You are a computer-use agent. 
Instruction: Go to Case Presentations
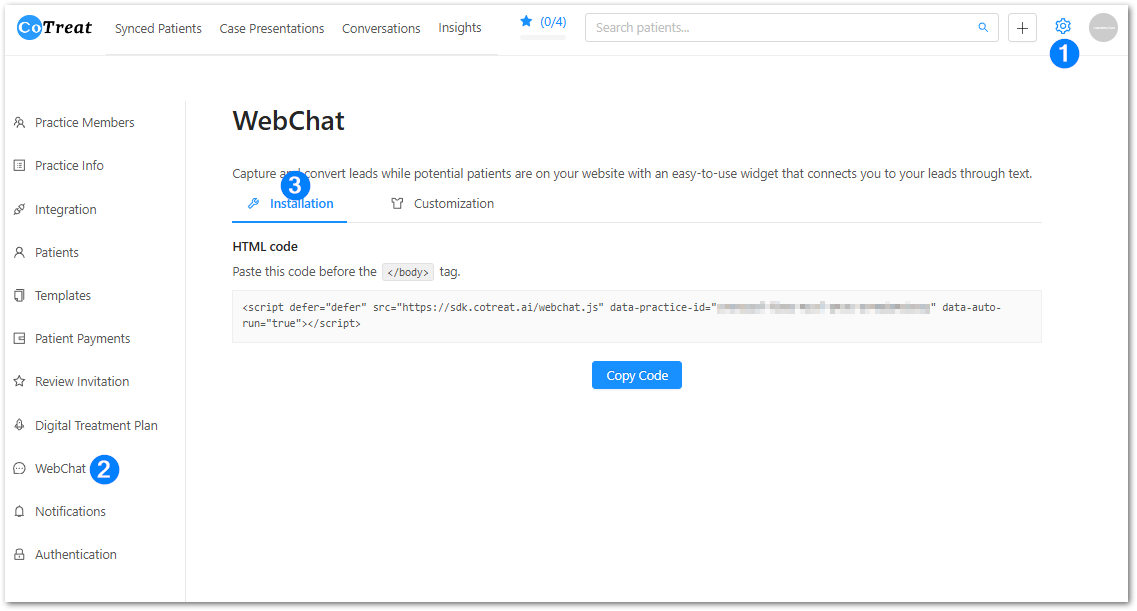pos(272,29)
